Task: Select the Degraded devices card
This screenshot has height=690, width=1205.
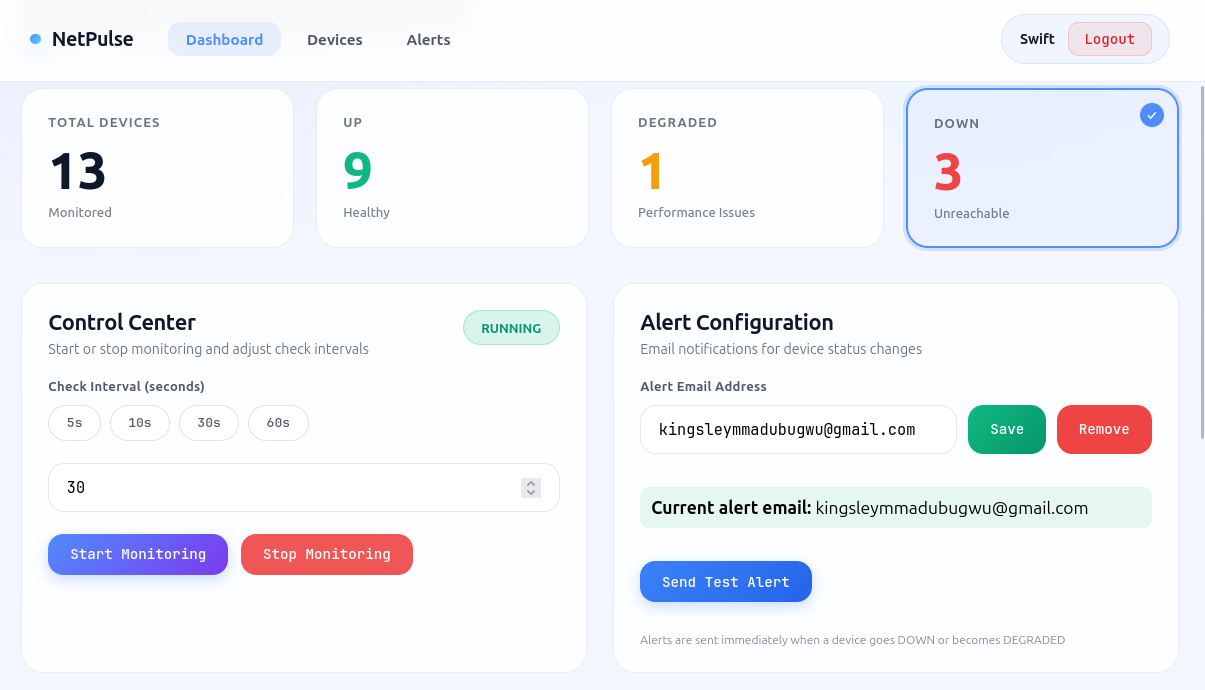Action: 747,168
